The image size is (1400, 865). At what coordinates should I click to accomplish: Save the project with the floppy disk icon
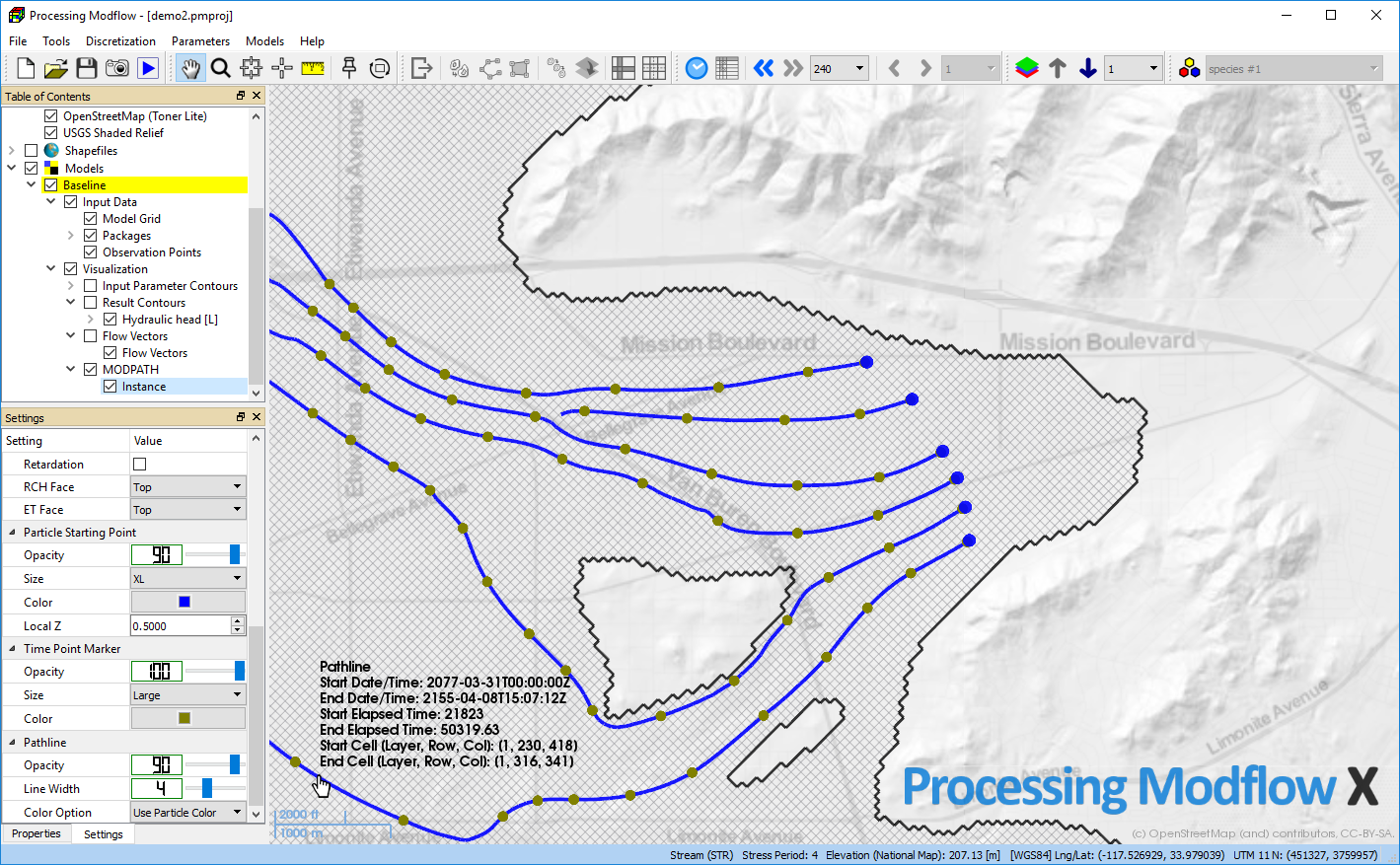[87, 68]
